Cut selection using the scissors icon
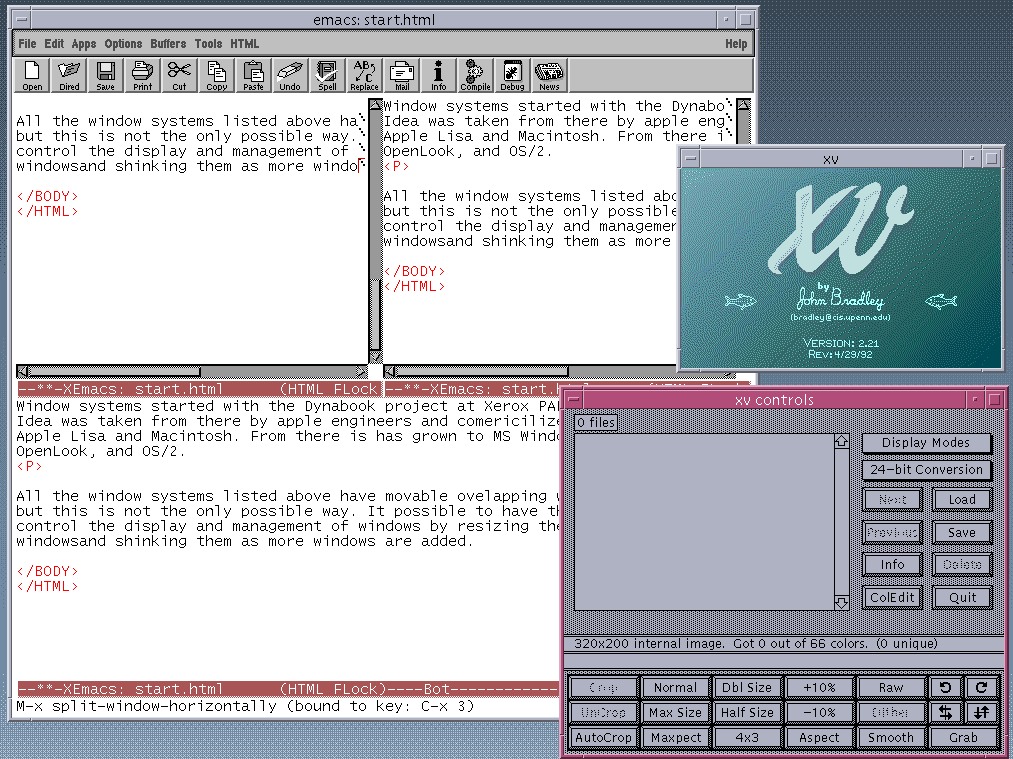 click(179, 75)
